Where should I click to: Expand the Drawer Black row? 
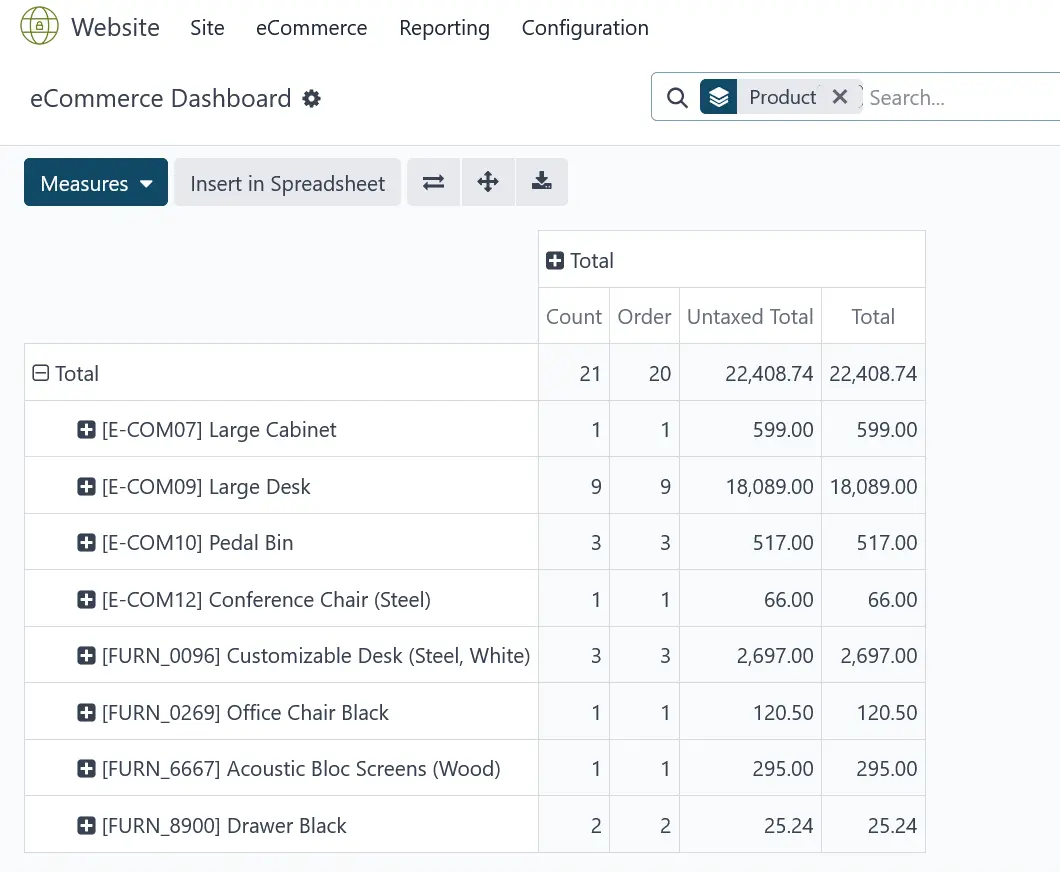(x=86, y=826)
